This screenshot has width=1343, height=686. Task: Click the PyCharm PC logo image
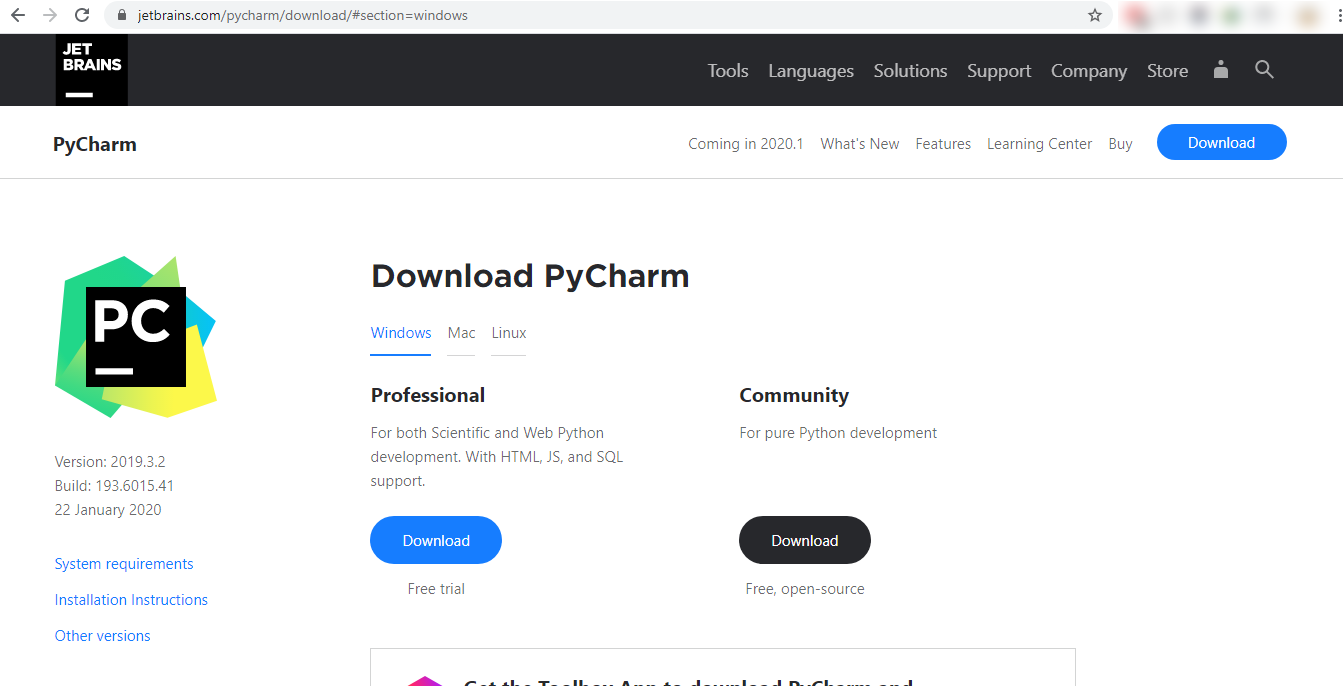[135, 337]
